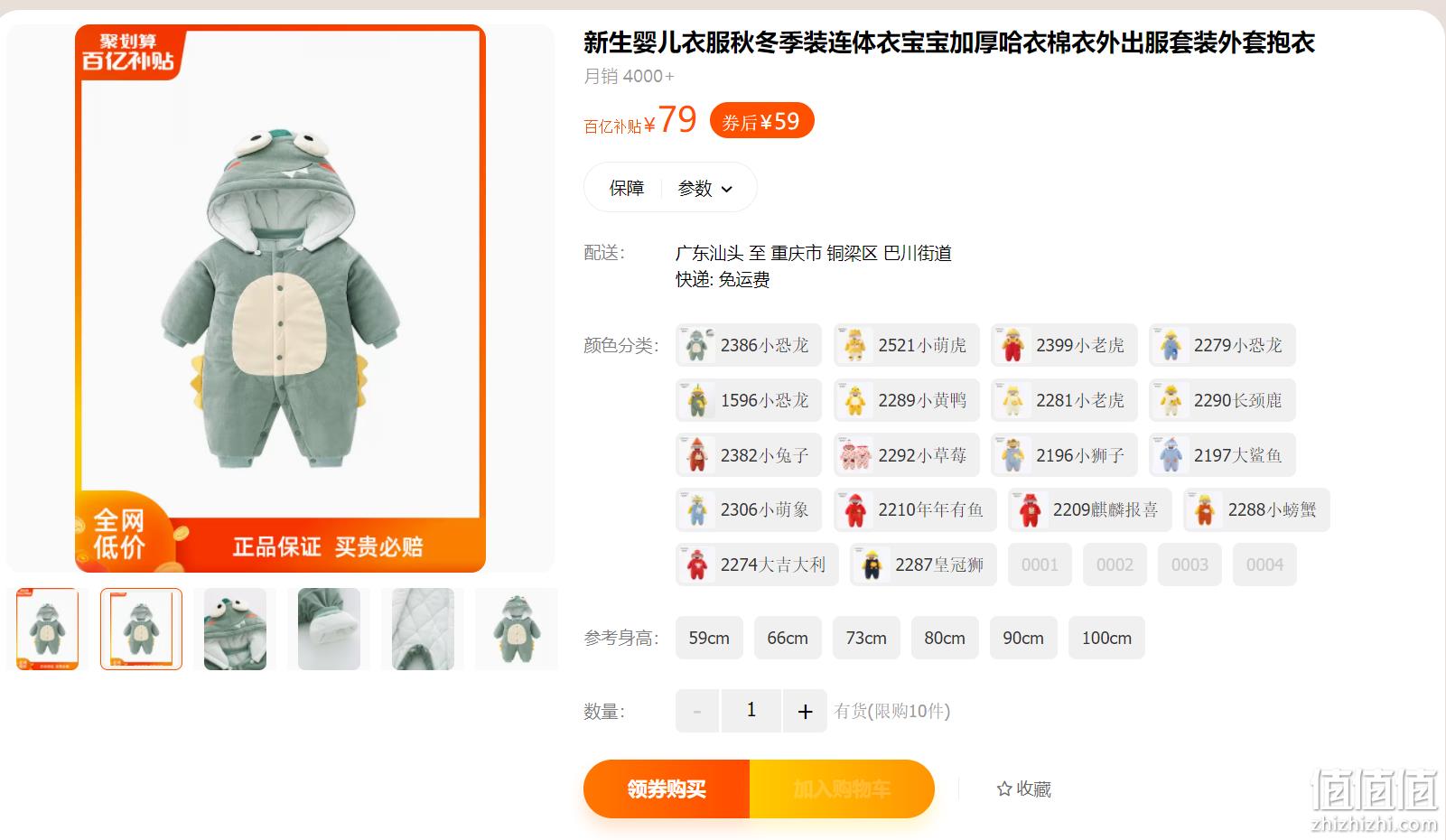Viewport: 1446px width, 840px height.
Task: Select the 73cm height size
Action: (x=866, y=638)
